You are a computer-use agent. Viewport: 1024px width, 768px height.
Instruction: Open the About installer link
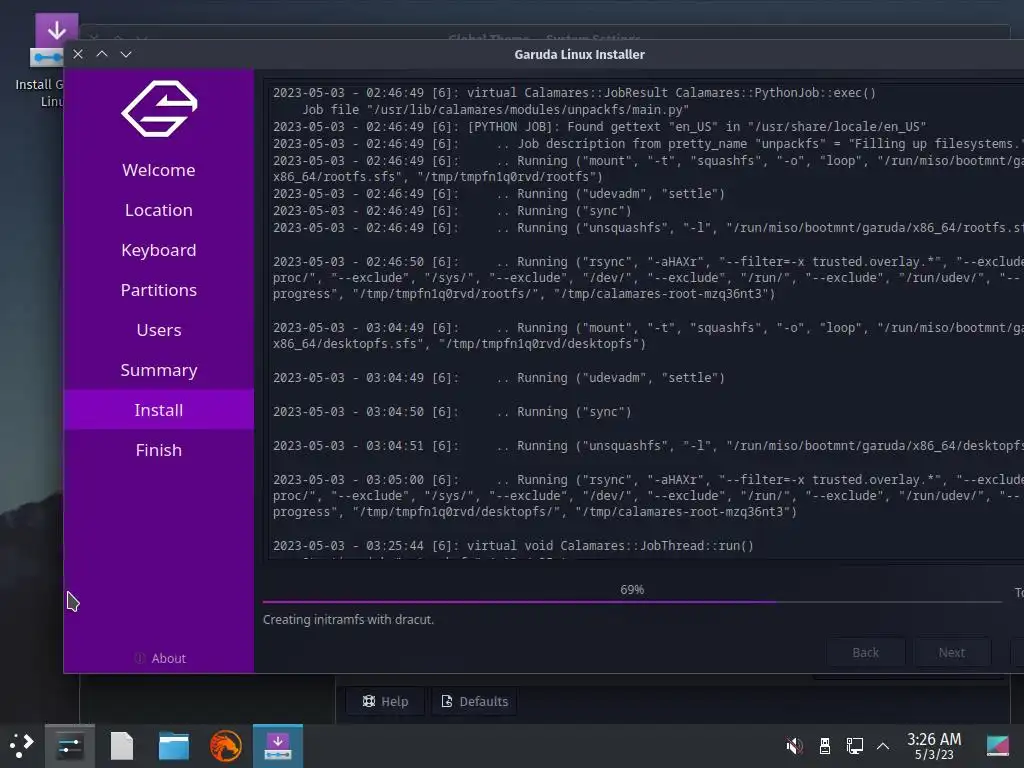point(160,658)
